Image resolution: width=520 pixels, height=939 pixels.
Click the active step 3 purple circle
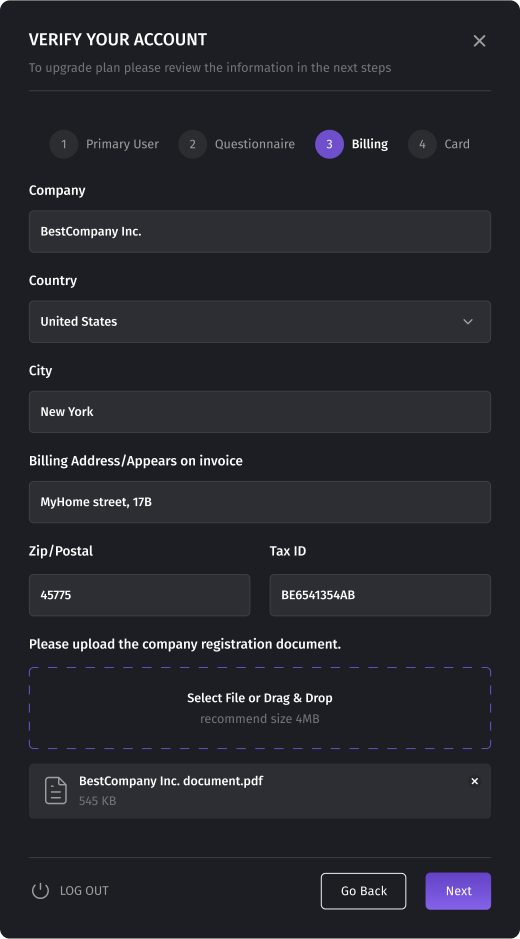tap(329, 144)
